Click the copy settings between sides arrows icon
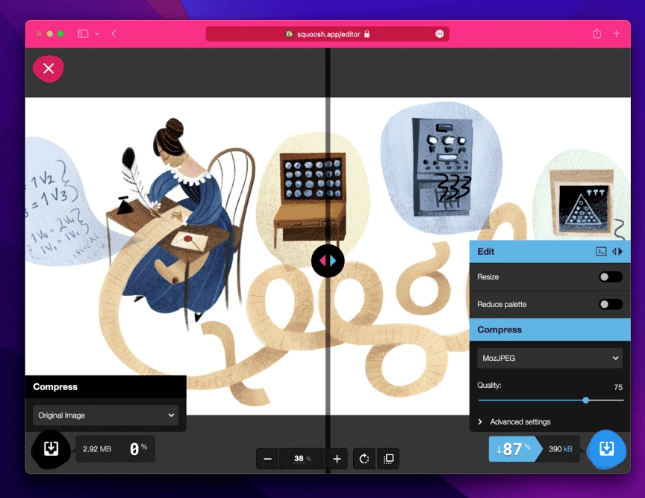The height and width of the screenshot is (498, 645). click(x=617, y=252)
